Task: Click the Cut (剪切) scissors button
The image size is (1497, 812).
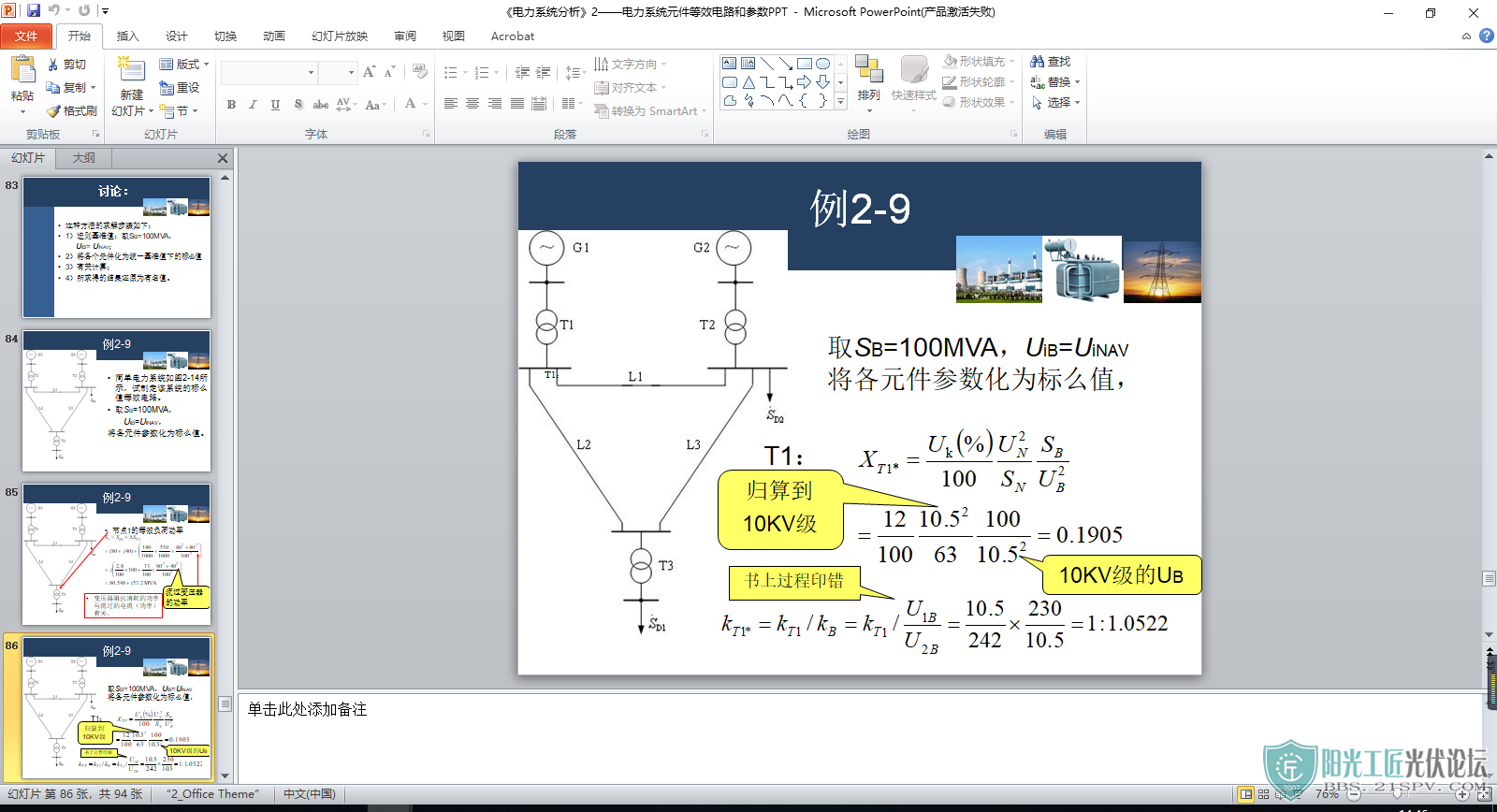Action: tap(66, 65)
